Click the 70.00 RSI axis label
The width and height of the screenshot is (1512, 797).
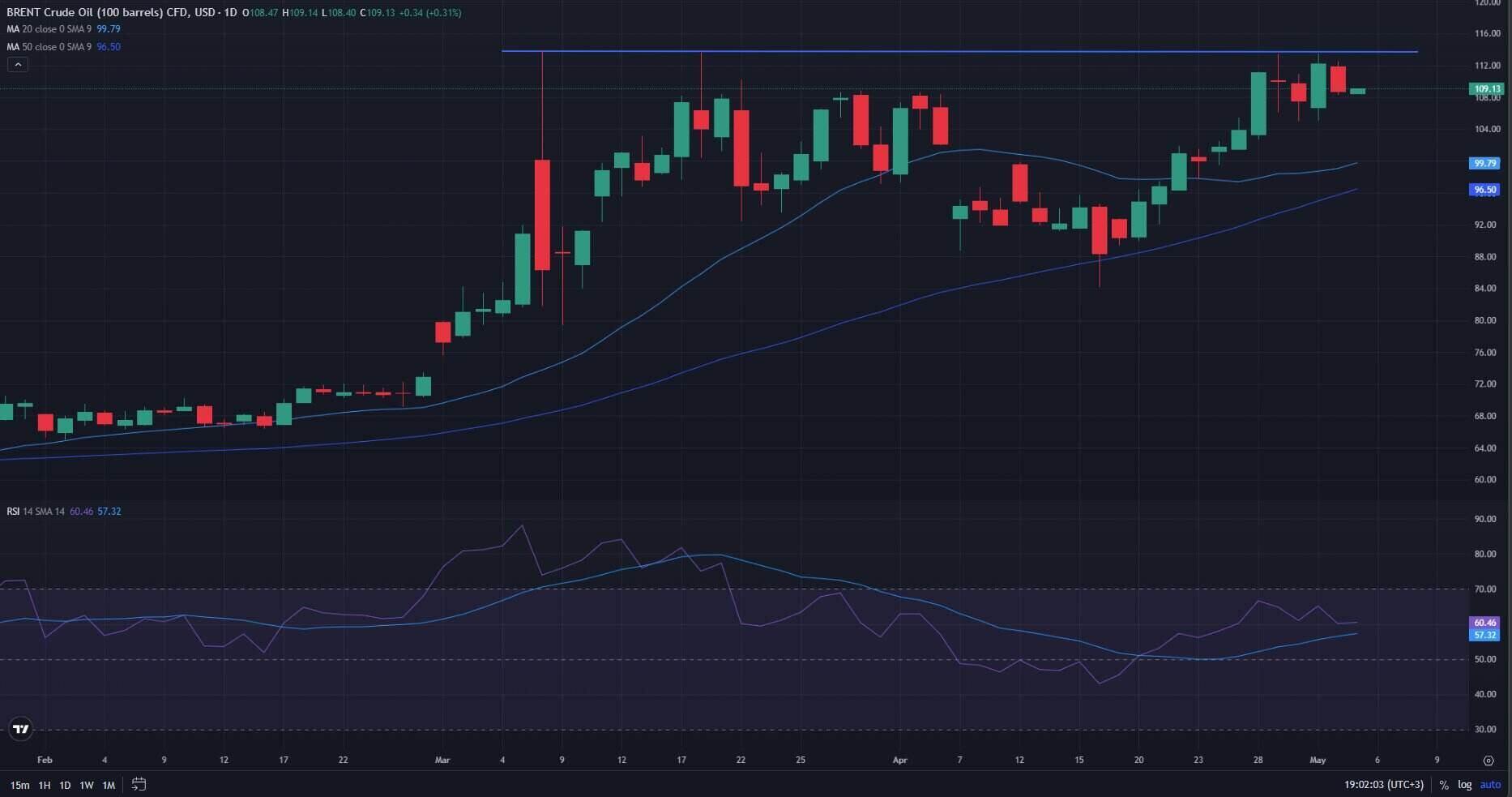pyautogui.click(x=1485, y=589)
